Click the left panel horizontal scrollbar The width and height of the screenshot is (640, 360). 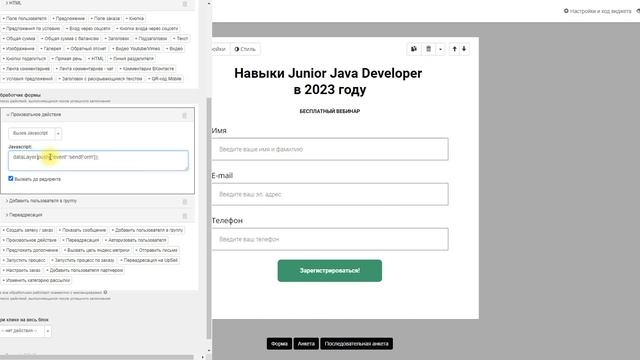(97, 357)
